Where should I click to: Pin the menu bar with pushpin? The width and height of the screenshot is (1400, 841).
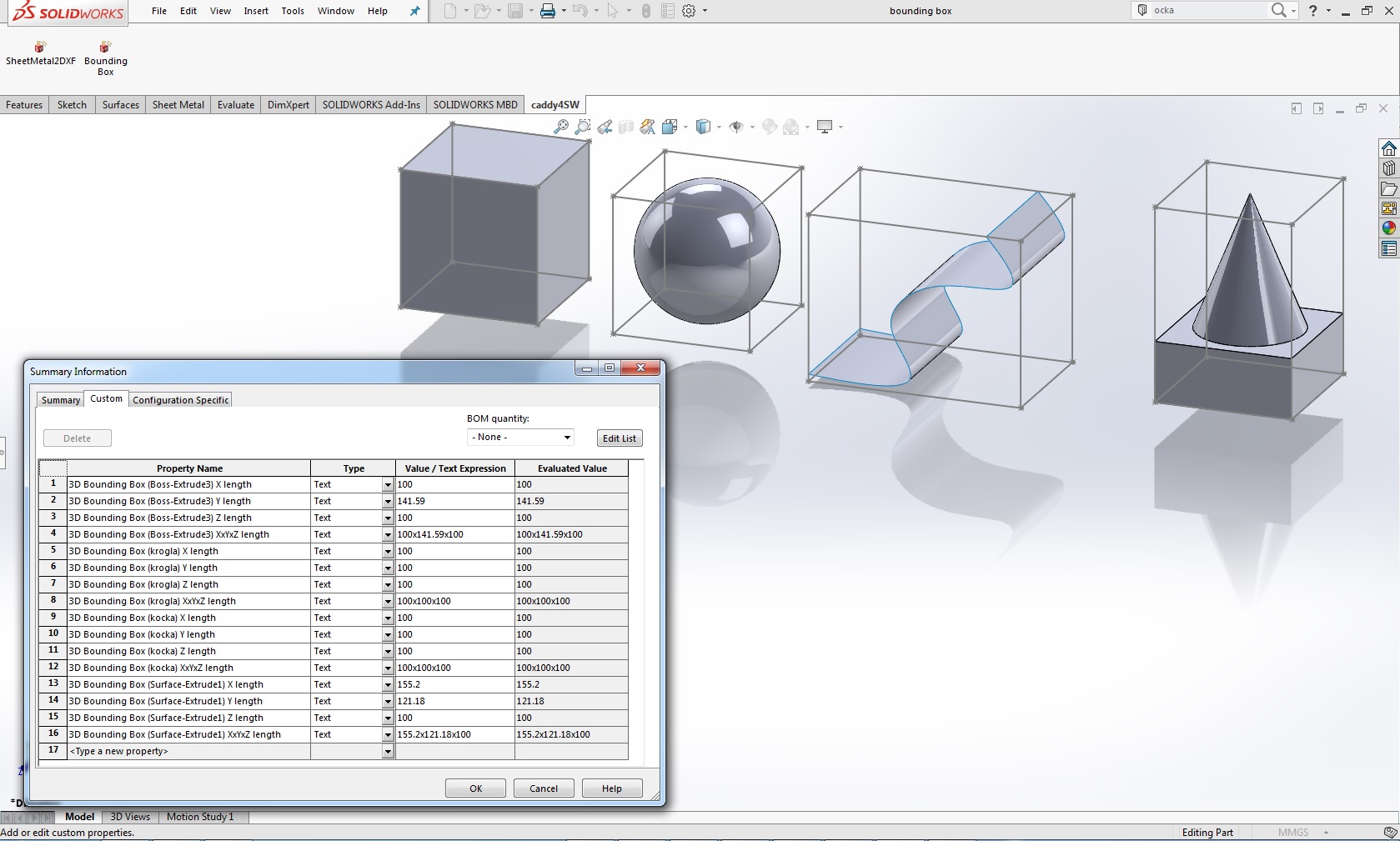[x=414, y=11]
